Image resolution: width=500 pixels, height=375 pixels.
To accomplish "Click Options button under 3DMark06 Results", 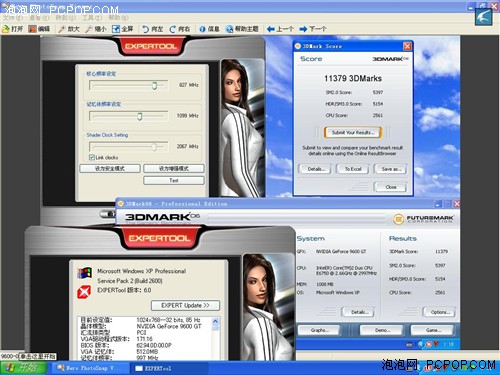I will [439, 312].
